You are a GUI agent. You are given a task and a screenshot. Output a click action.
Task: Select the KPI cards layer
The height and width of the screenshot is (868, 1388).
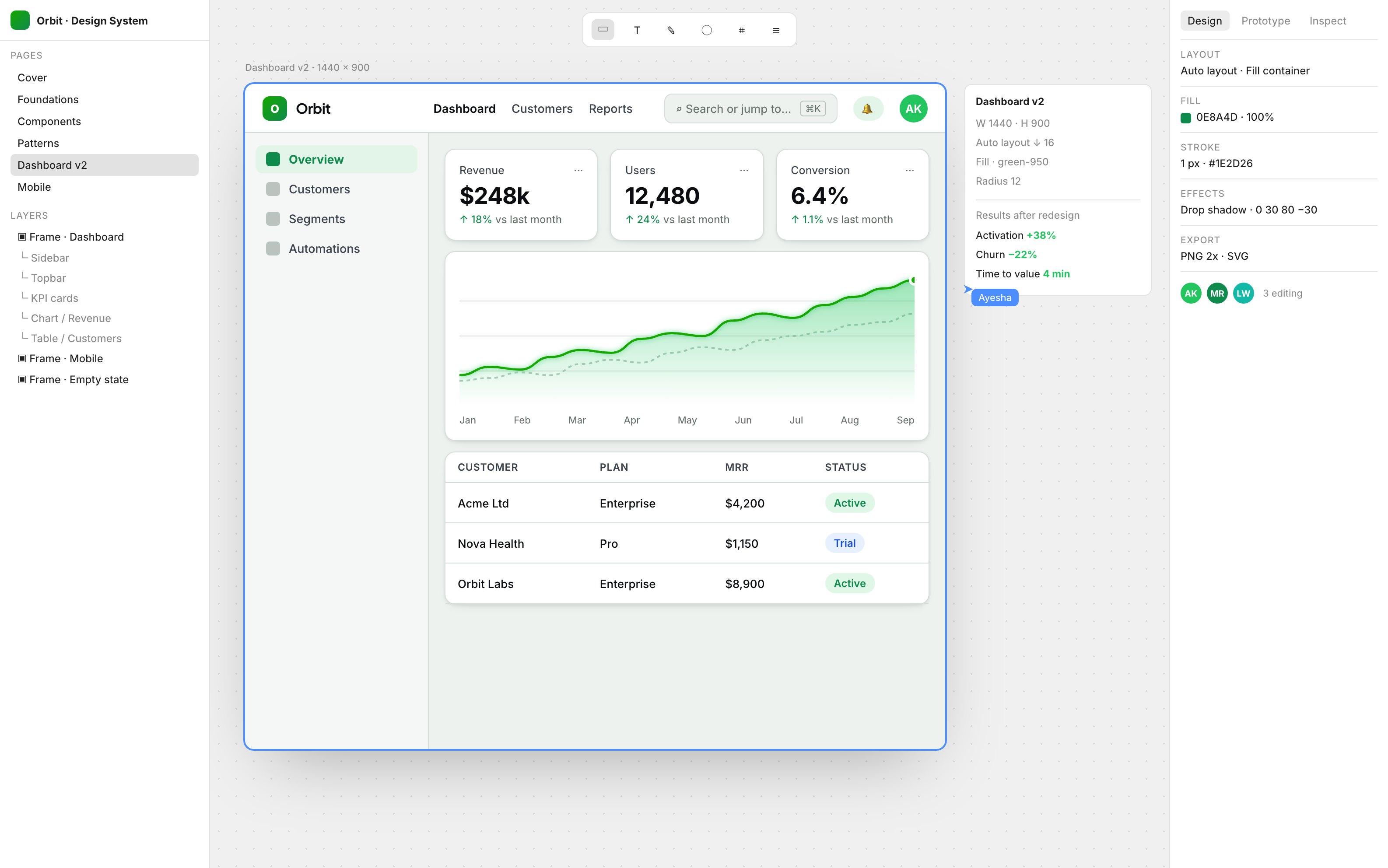click(x=55, y=298)
